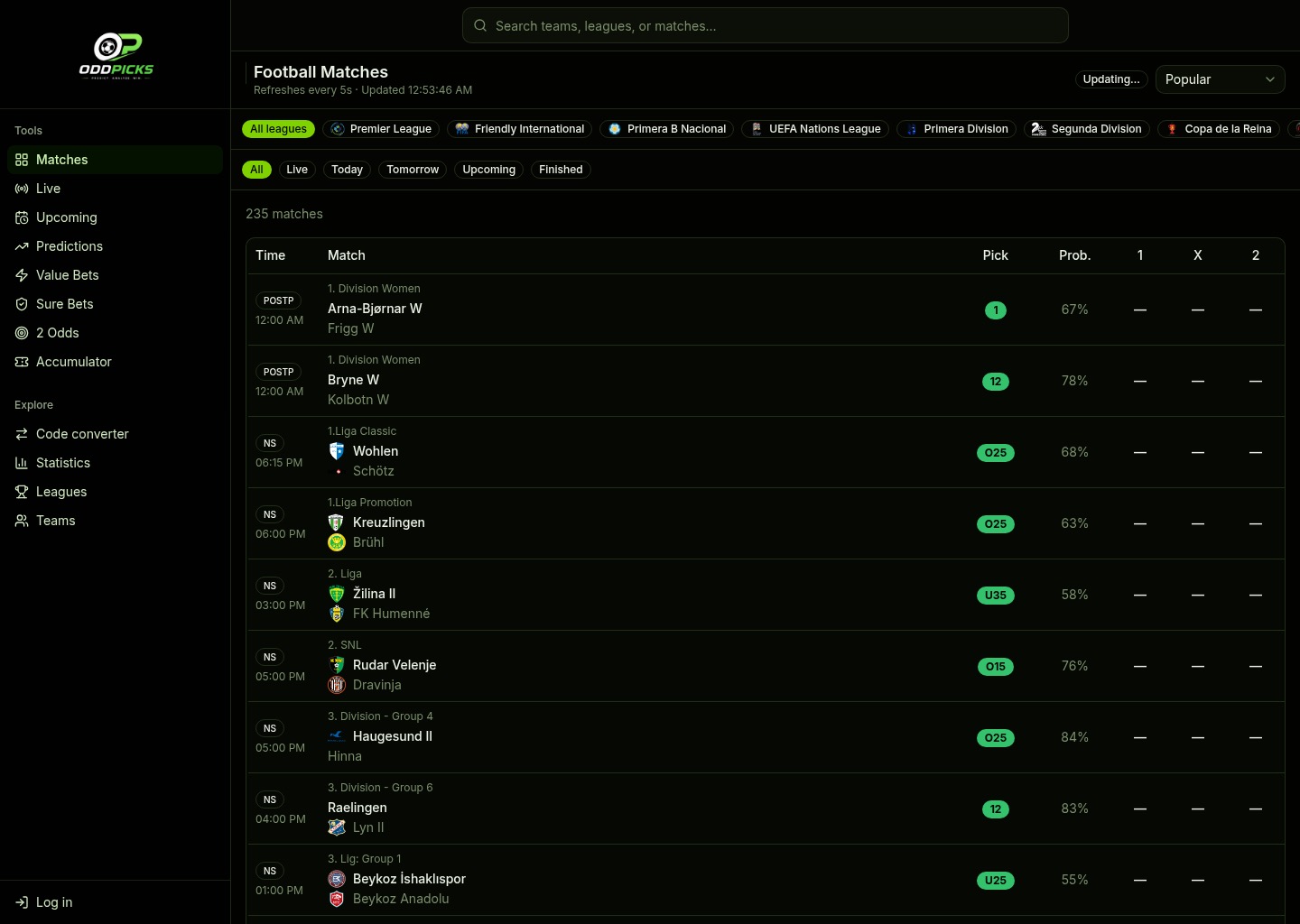Open the Popular sort dropdown
This screenshot has width=1300, height=924.
pos(1220,79)
